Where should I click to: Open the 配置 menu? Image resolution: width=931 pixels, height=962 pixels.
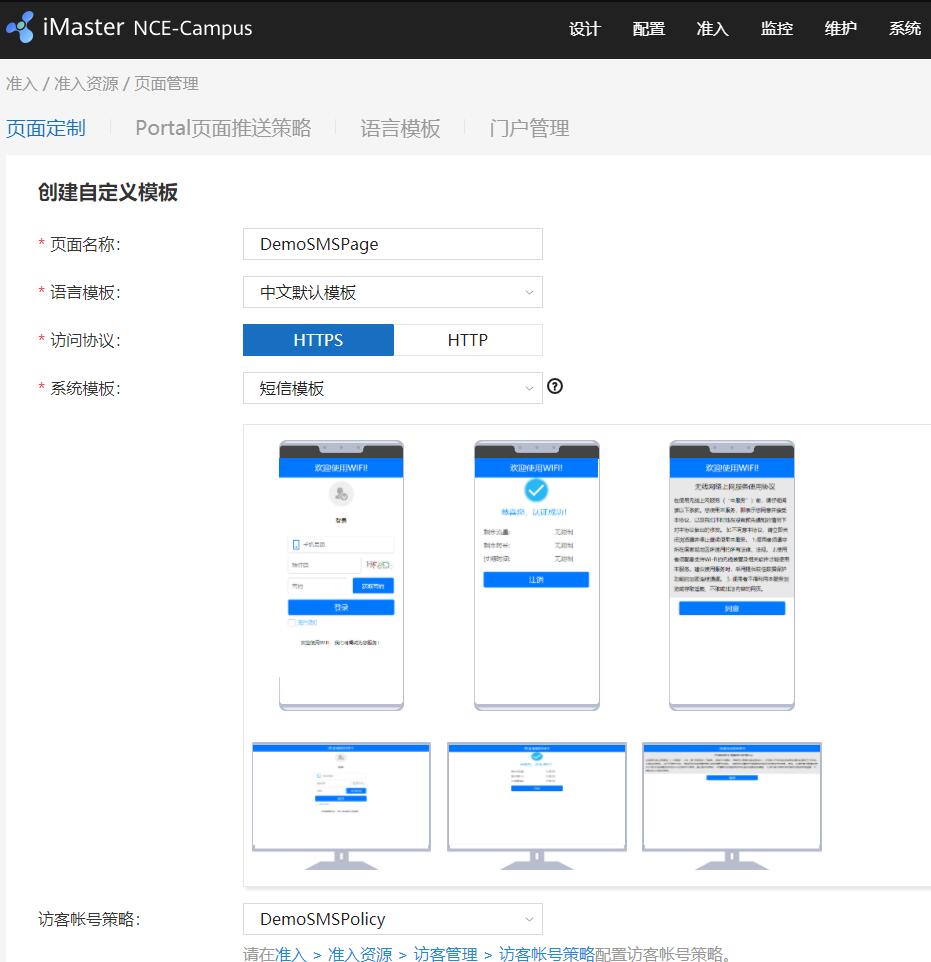(648, 29)
